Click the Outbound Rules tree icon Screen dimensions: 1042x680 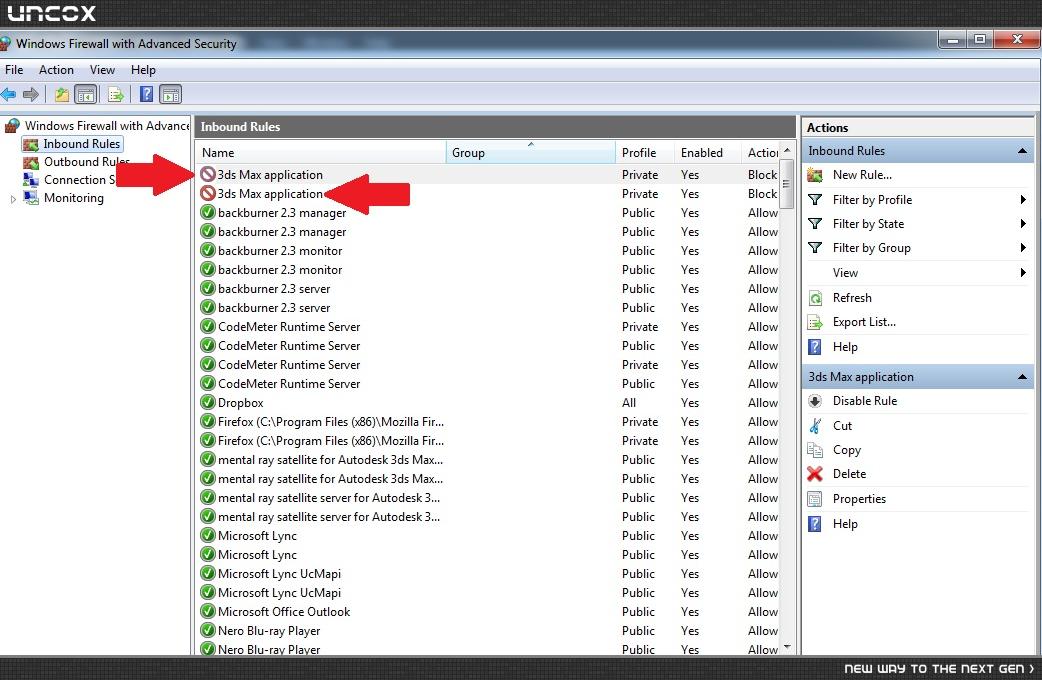pos(31,162)
